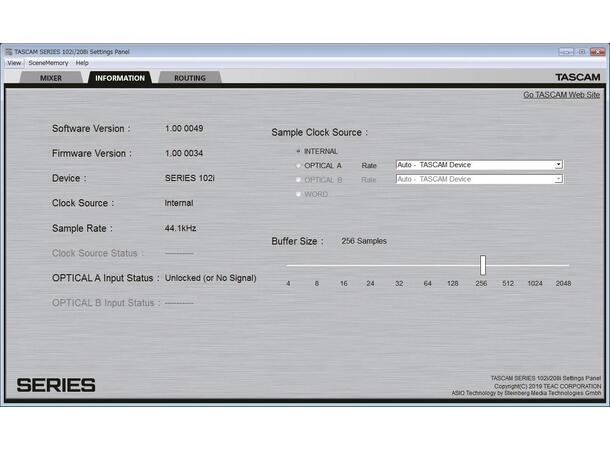
Task: Click the Sample Clock Source heading
Action: point(319,132)
